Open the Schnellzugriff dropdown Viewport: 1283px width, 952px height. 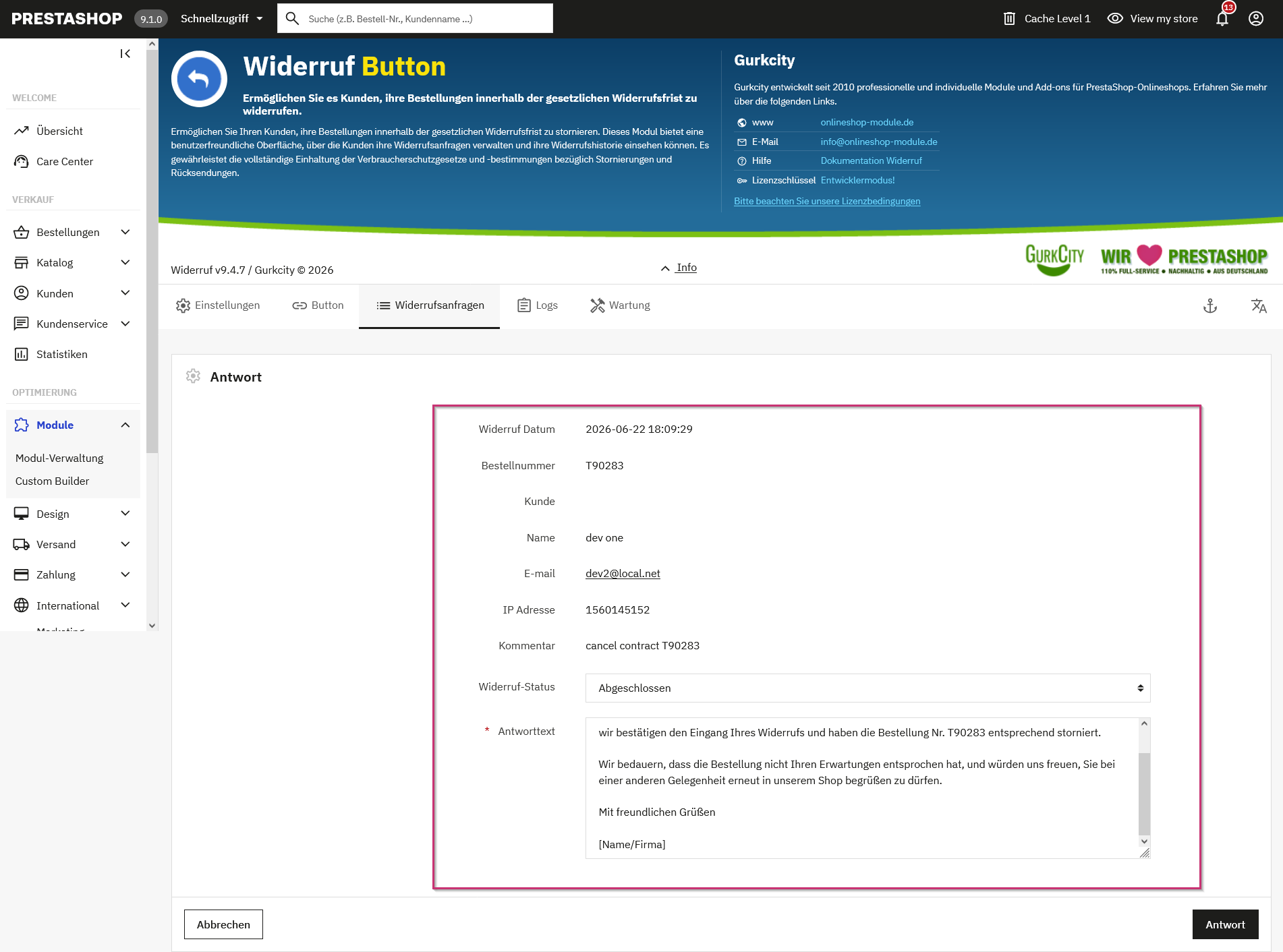pos(221,19)
